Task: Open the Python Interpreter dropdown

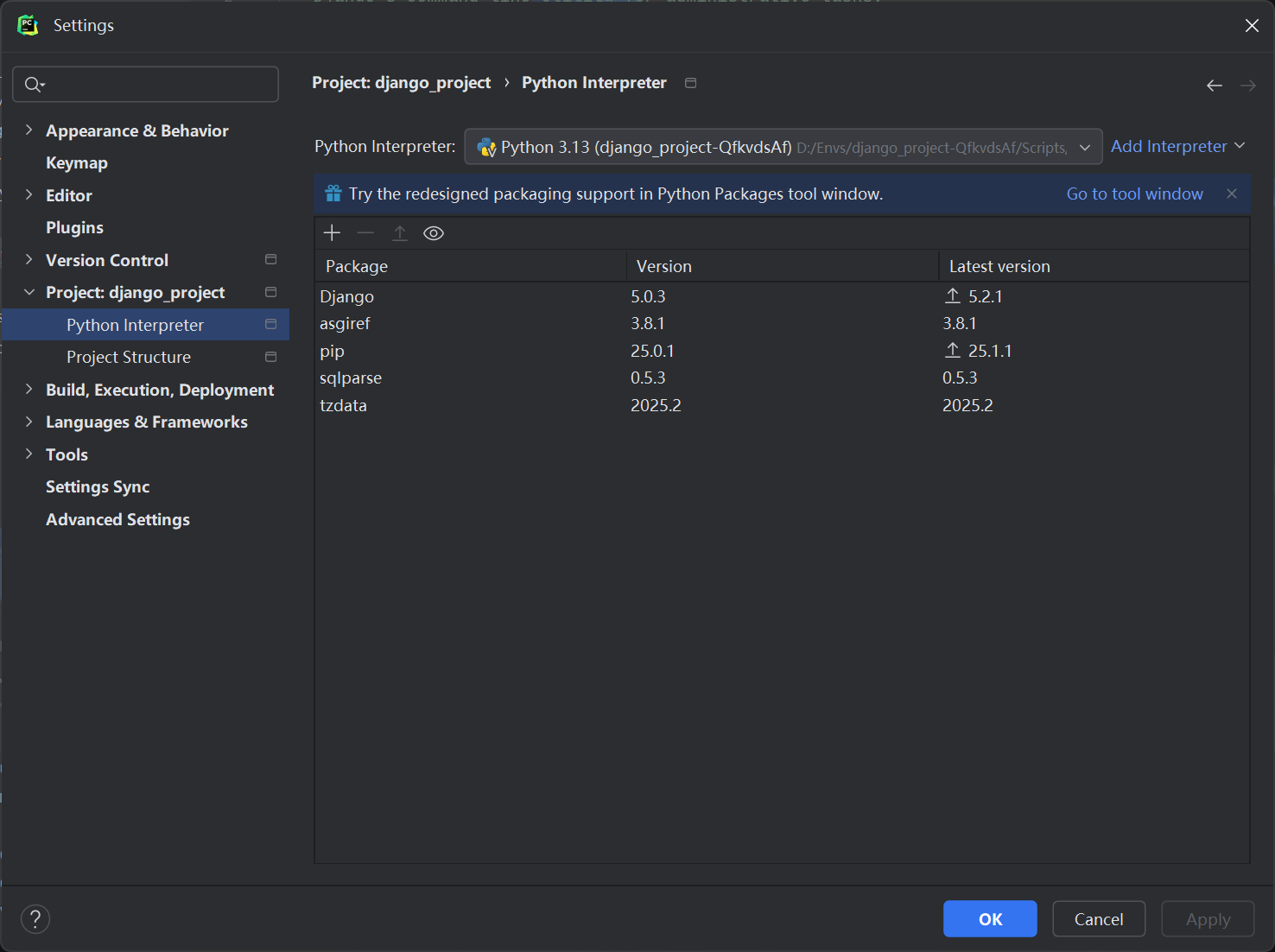Action: 783,147
